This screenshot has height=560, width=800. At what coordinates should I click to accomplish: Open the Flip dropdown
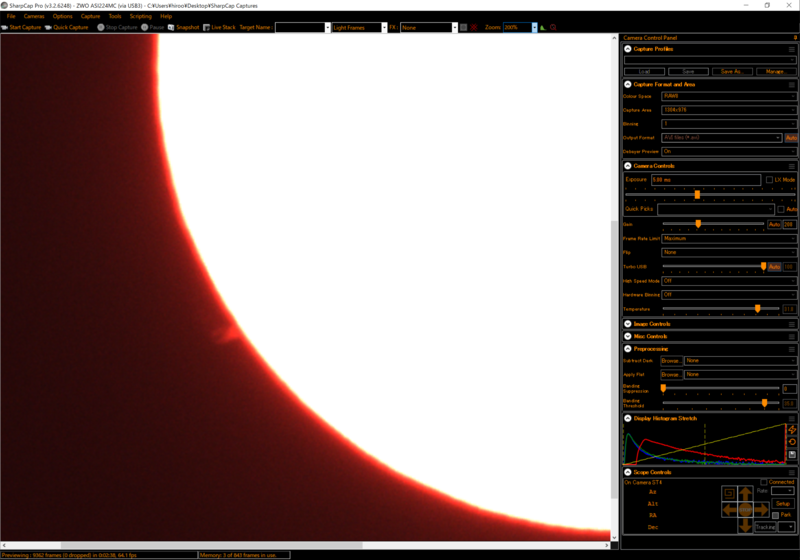(729, 252)
